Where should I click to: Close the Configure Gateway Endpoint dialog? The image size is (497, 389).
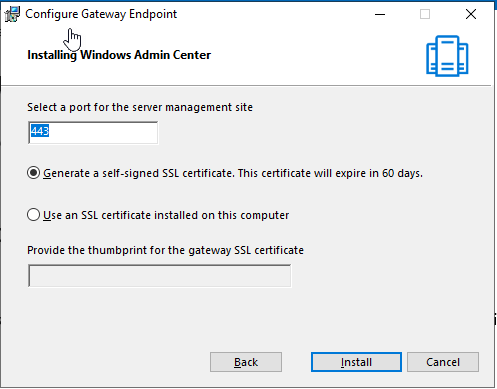point(471,14)
